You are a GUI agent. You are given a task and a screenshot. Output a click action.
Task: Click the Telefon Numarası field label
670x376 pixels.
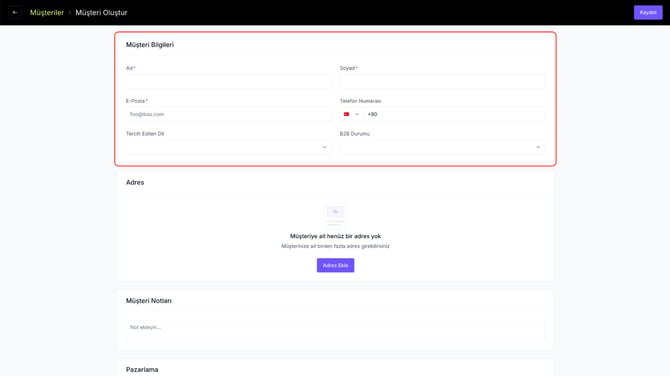coord(361,101)
